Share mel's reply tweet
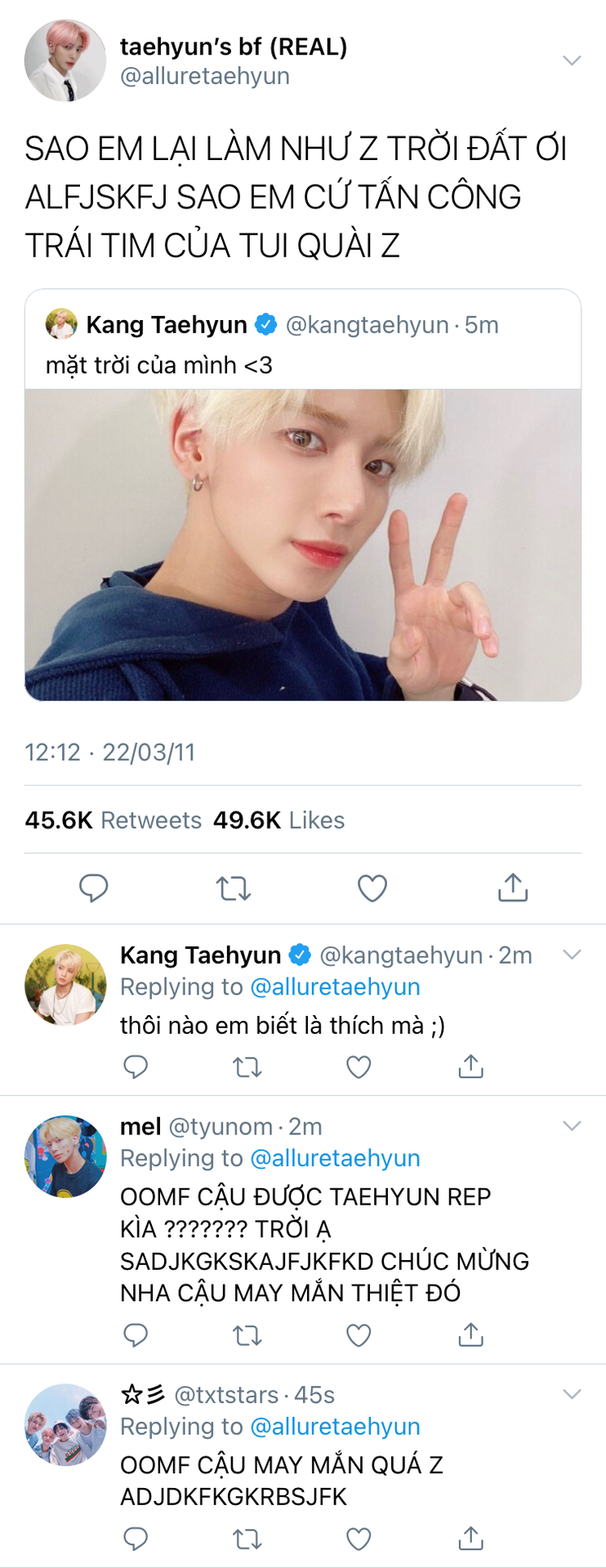This screenshot has width=606, height=1568. (x=470, y=1334)
